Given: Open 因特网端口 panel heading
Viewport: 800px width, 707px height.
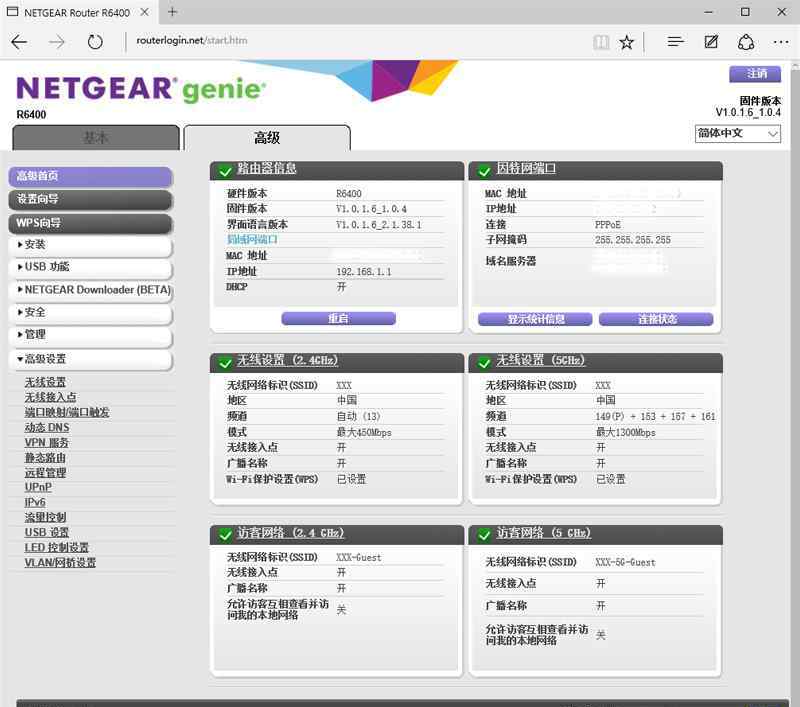Looking at the screenshot, I should (x=526, y=169).
